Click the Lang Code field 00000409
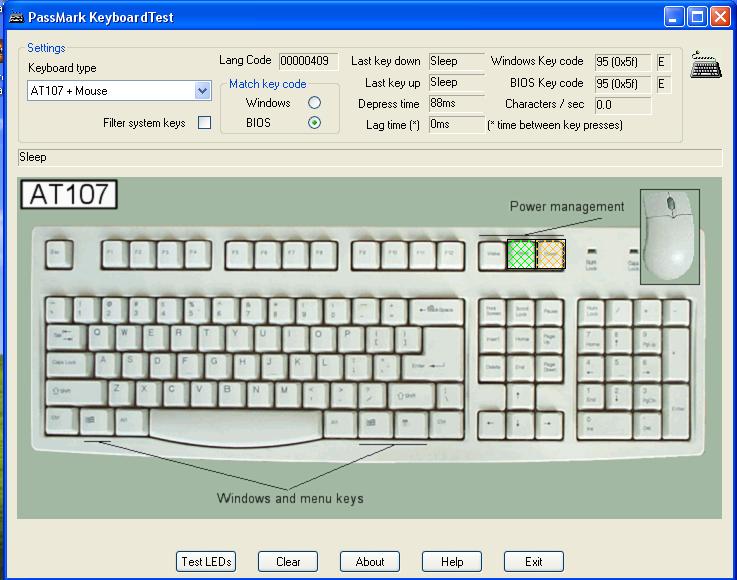Viewport: 737px width, 580px height. click(x=308, y=61)
